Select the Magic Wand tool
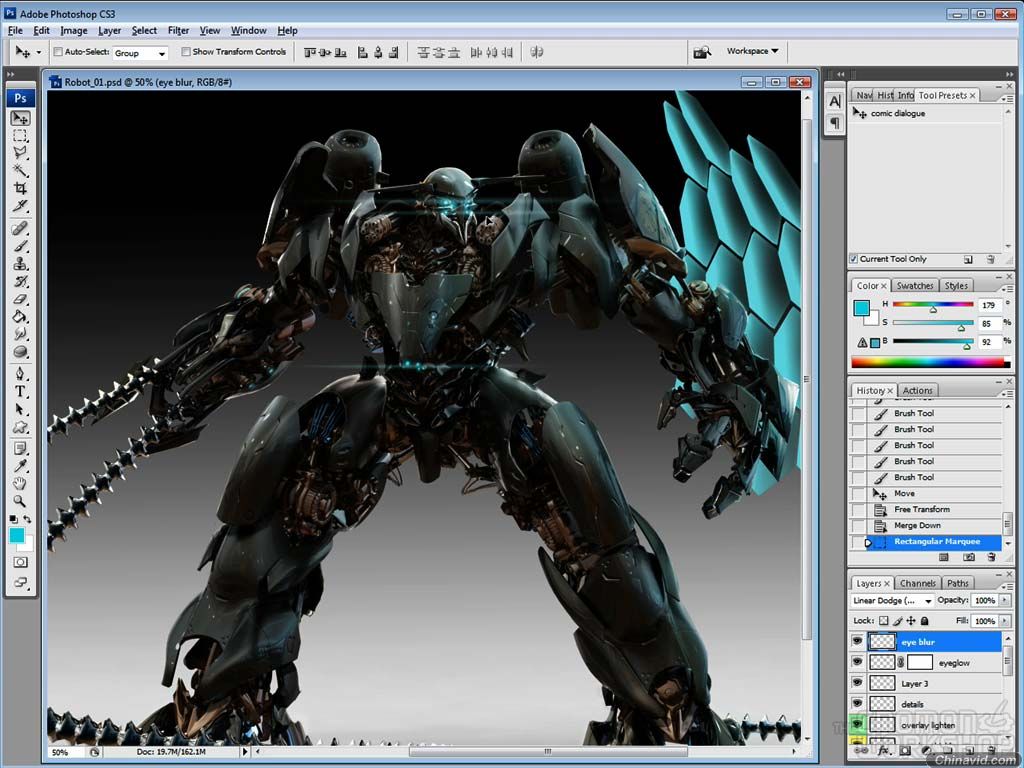This screenshot has width=1024, height=768. 20,170
